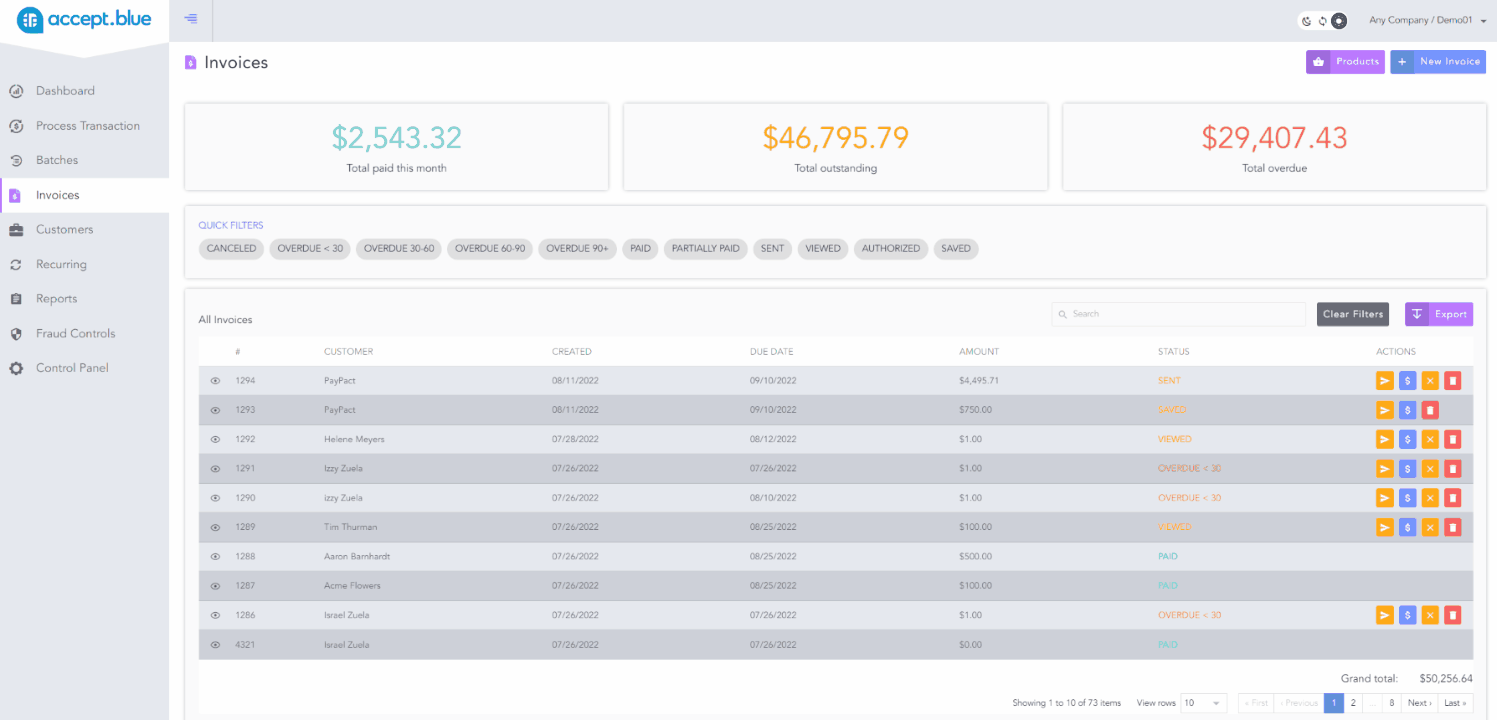1497x720 pixels.
Task: Click dollar payment icon for invoice 1293
Action: tap(1407, 410)
